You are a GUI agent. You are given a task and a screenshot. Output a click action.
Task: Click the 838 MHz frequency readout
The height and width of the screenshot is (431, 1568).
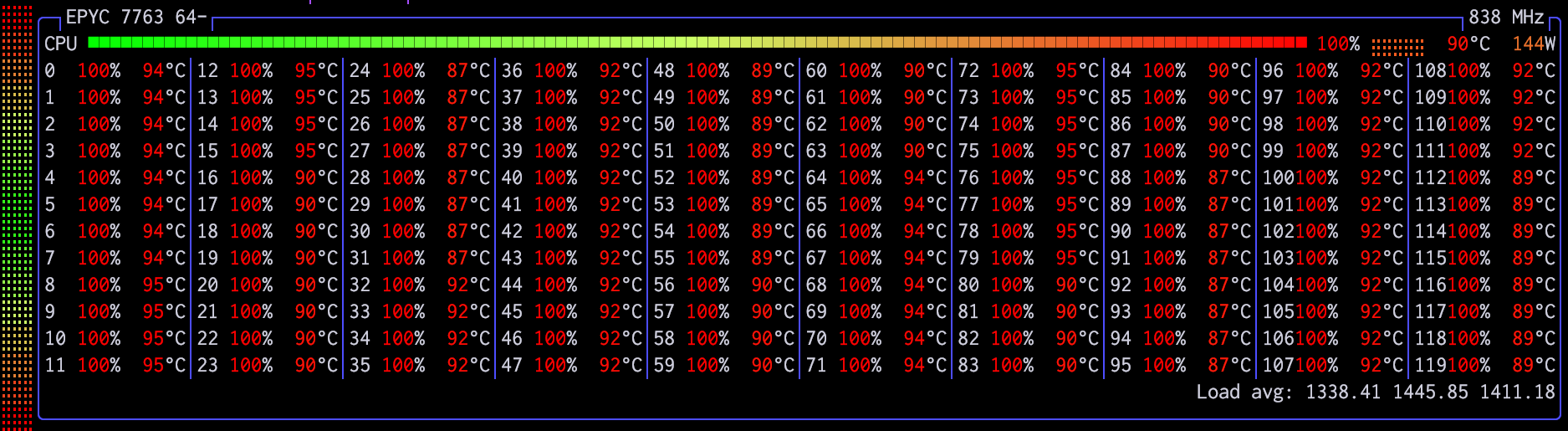click(1506, 17)
